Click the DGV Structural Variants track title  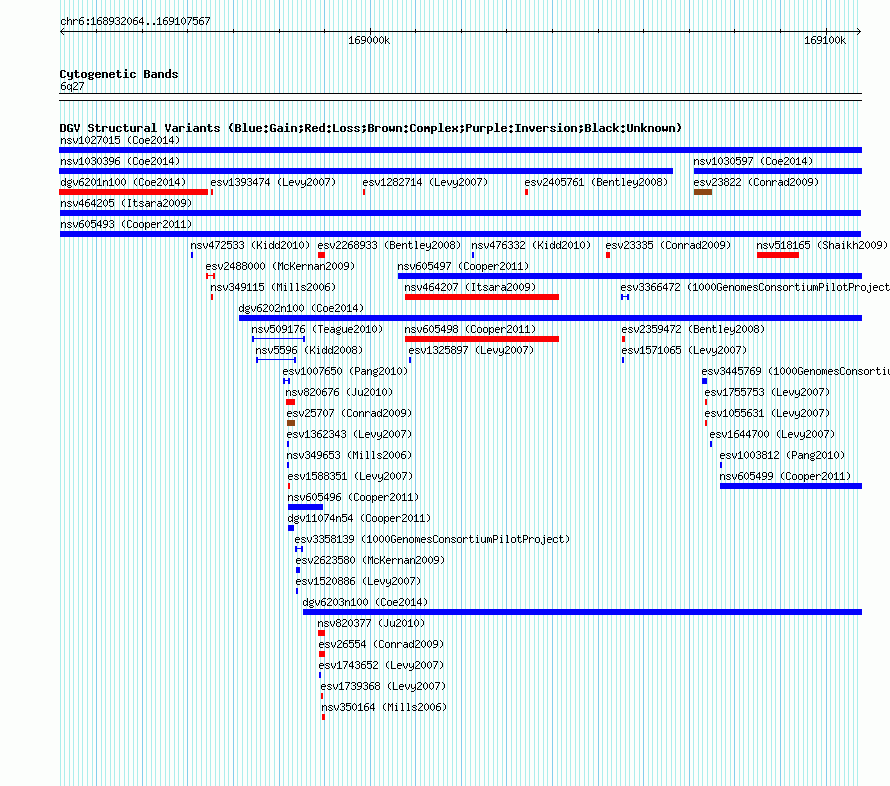[371, 128]
